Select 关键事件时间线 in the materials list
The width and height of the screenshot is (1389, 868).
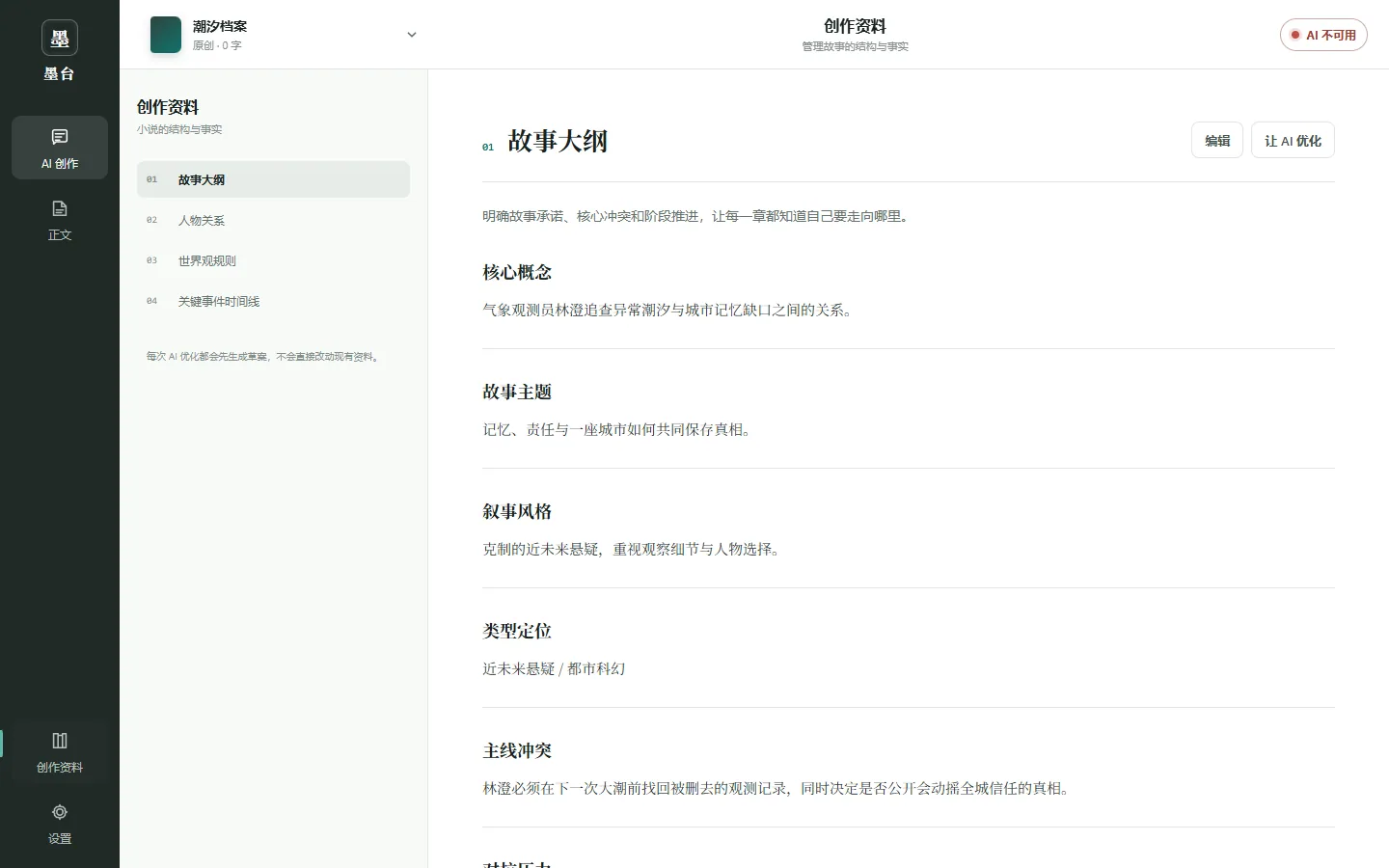tap(273, 301)
